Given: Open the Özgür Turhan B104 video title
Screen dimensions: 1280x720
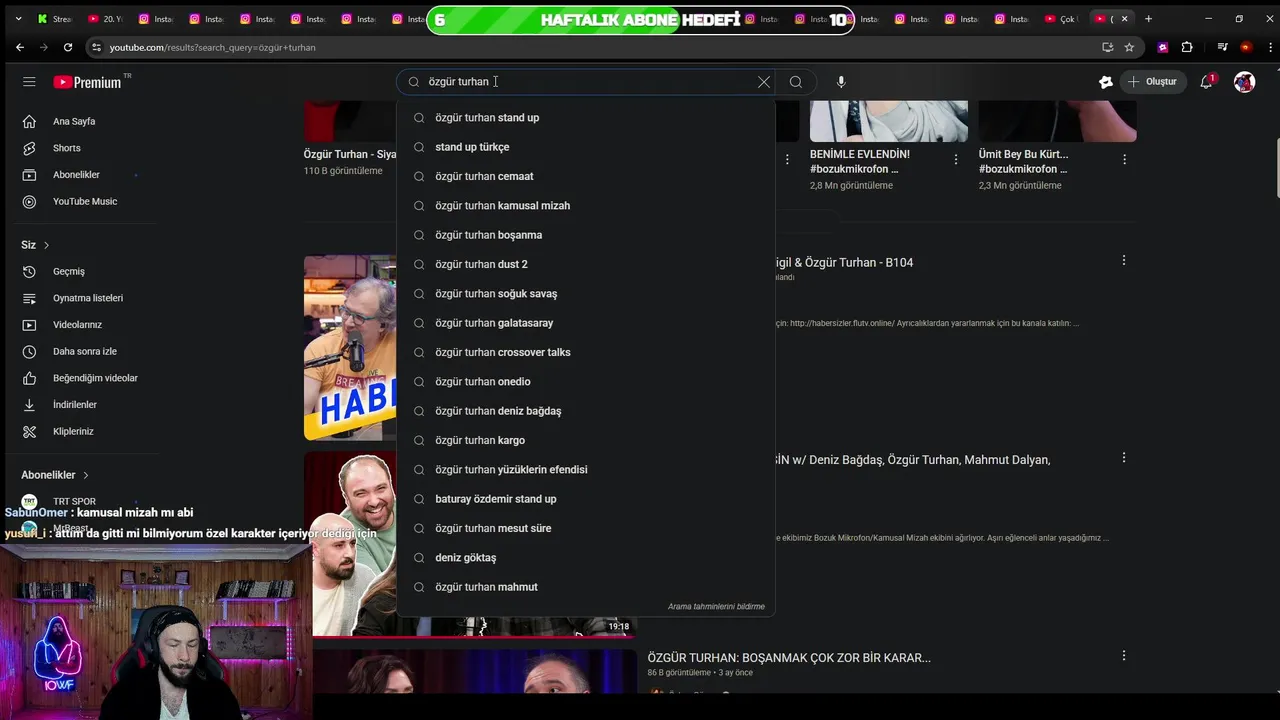Looking at the screenshot, I should coord(844,263).
